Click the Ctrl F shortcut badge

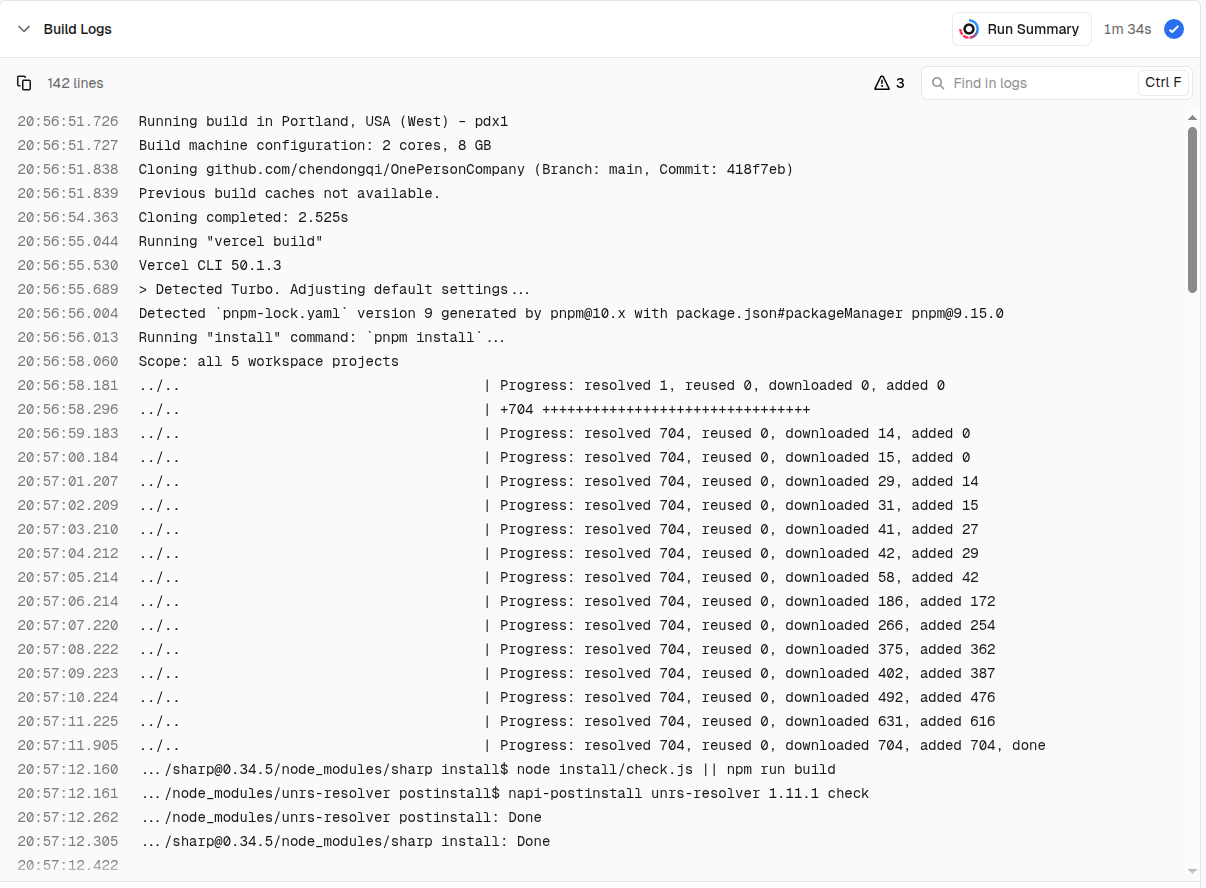pos(1163,83)
